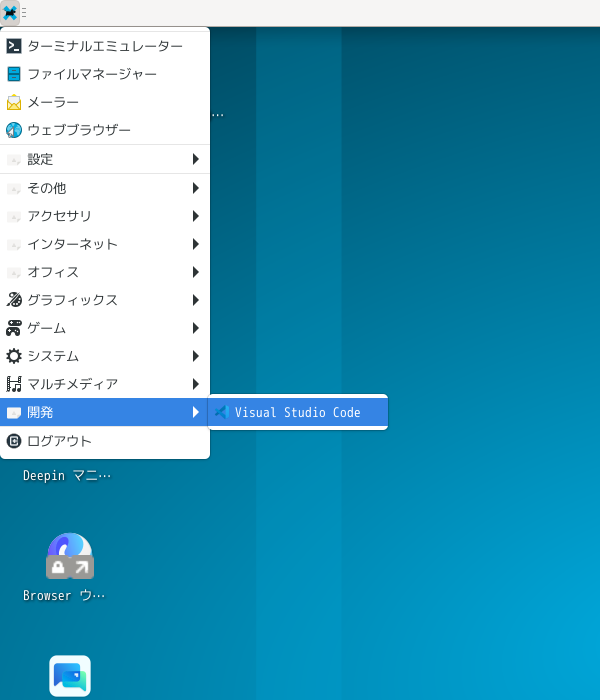Image resolution: width=600 pixels, height=700 pixels.
Task: Click the multimedia film-and-note icon
Action: [x=14, y=384]
